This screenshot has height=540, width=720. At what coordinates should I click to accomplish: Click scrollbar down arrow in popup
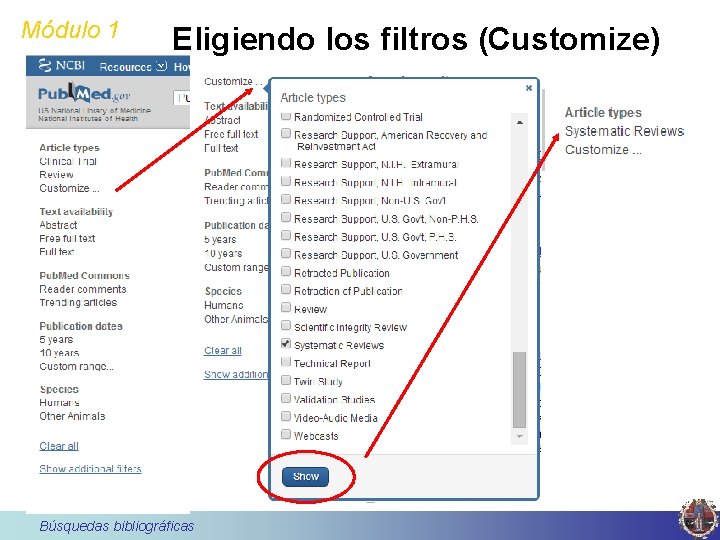click(x=519, y=436)
